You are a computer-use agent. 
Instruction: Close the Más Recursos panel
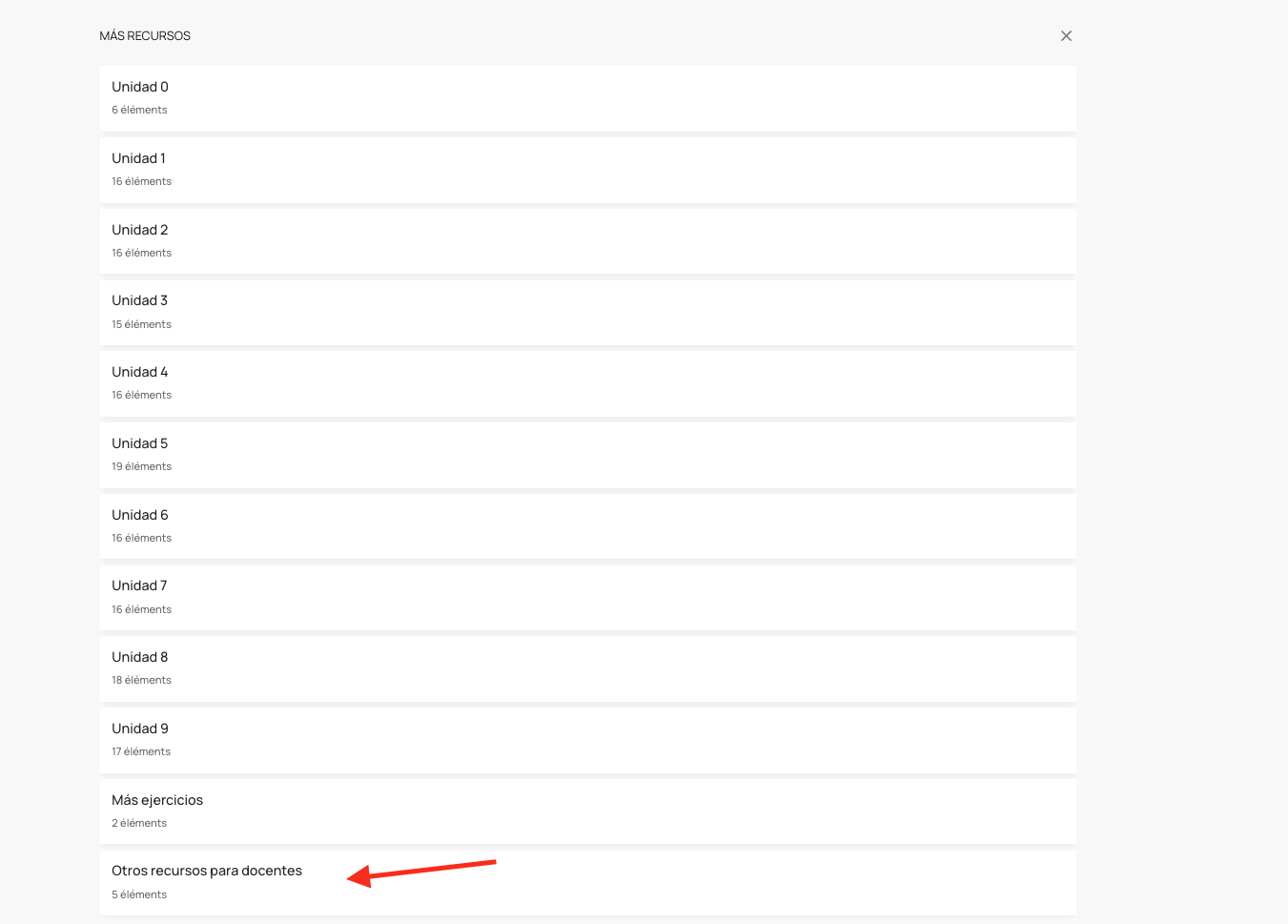[1066, 36]
